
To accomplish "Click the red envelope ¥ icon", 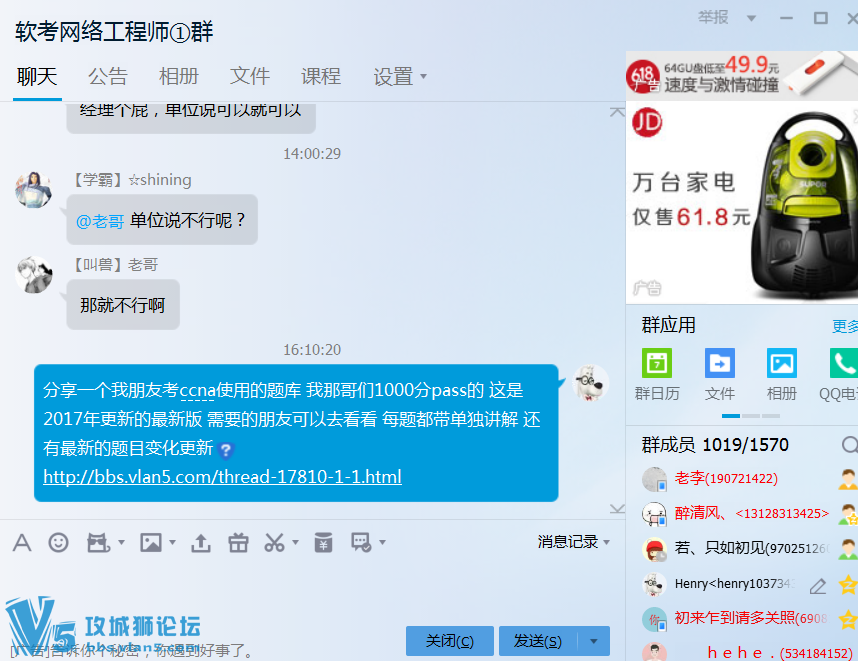I will pos(323,542).
